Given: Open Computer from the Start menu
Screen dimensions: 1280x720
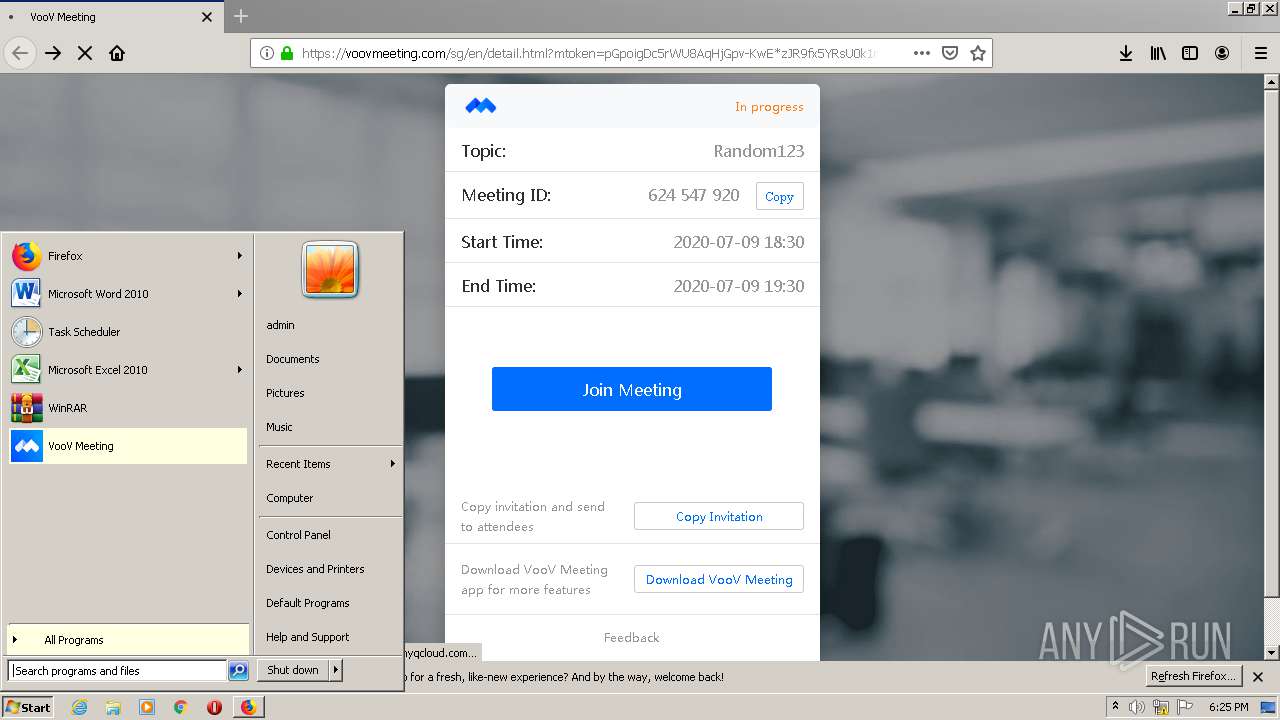Looking at the screenshot, I should pyautogui.click(x=330, y=498).
